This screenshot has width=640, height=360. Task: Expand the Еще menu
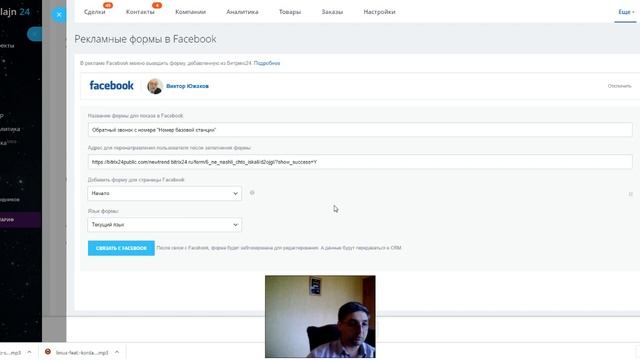coord(626,12)
